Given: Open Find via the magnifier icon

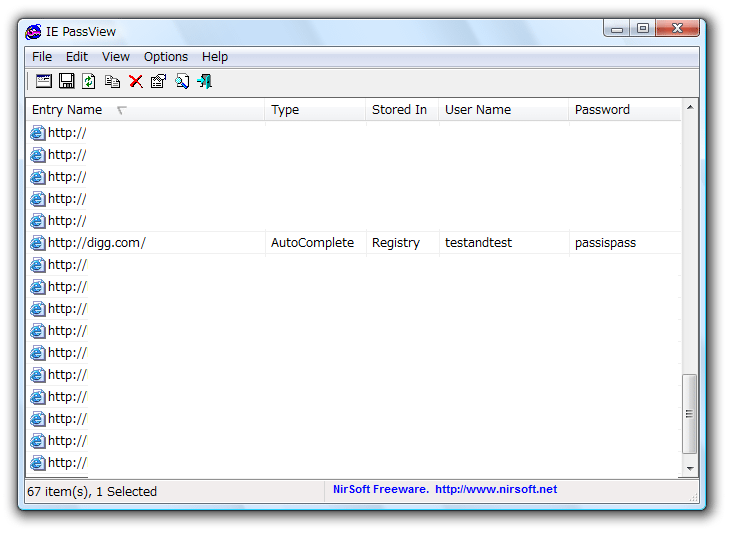Looking at the screenshot, I should pos(182,81).
